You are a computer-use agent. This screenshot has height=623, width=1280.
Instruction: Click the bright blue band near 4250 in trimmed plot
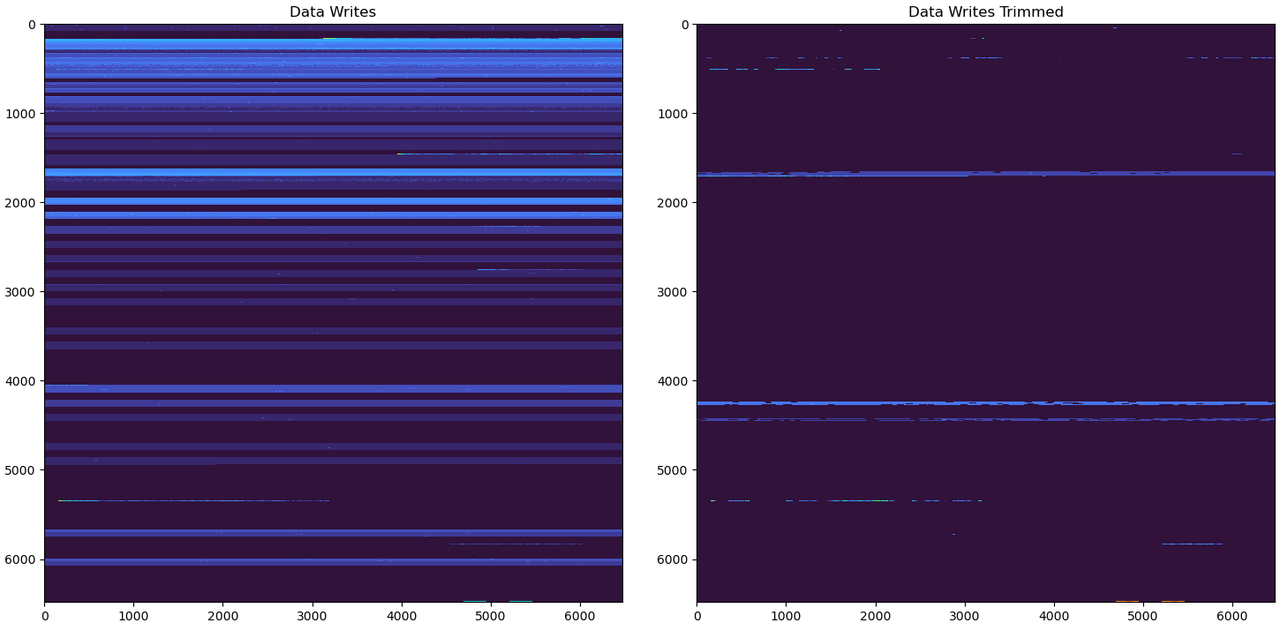coord(985,403)
